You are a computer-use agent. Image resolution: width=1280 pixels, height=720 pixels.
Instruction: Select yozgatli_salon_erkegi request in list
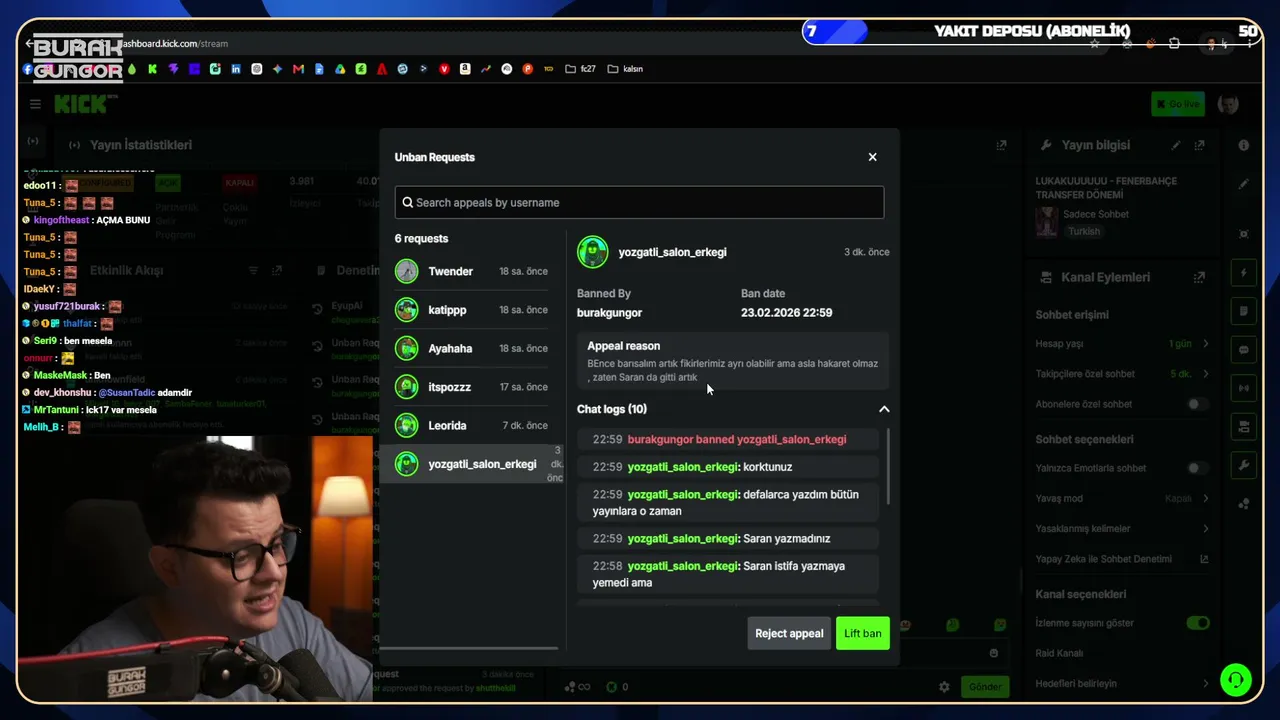coord(471,464)
